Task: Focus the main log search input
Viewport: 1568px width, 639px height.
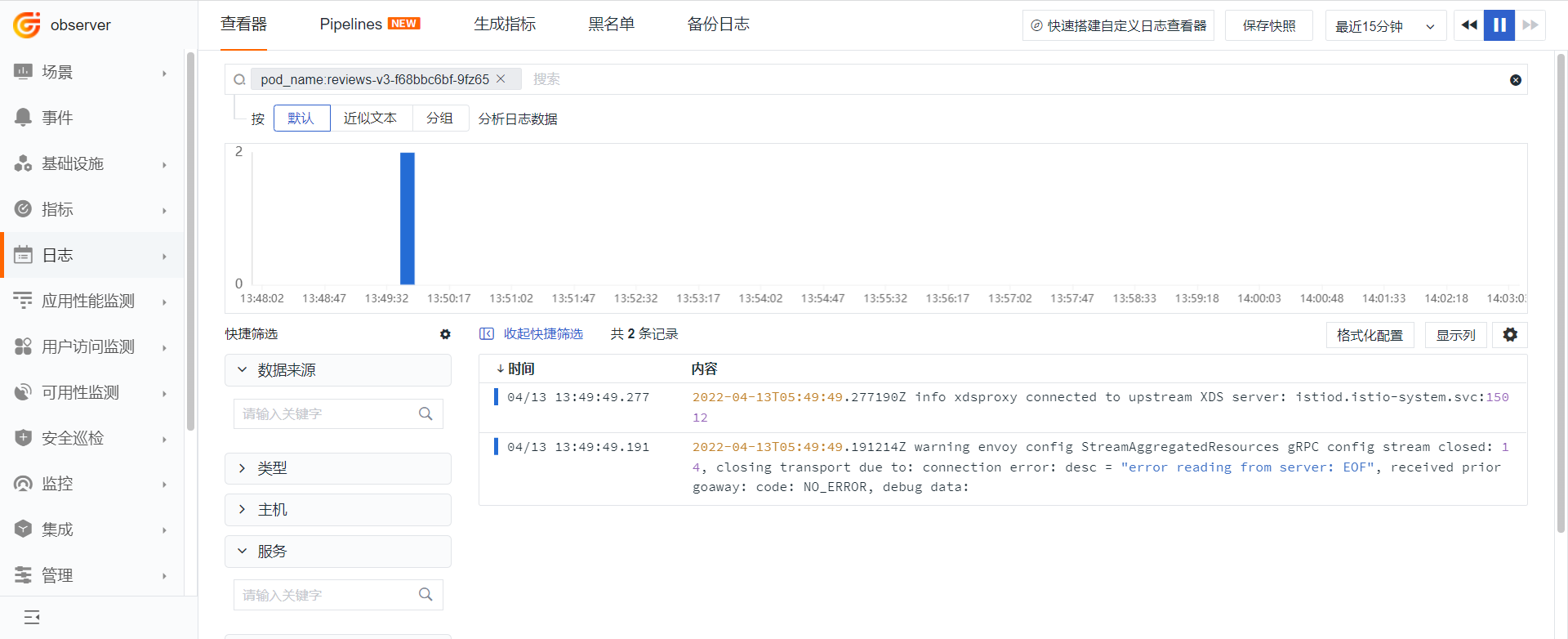Action: click(x=1017, y=79)
